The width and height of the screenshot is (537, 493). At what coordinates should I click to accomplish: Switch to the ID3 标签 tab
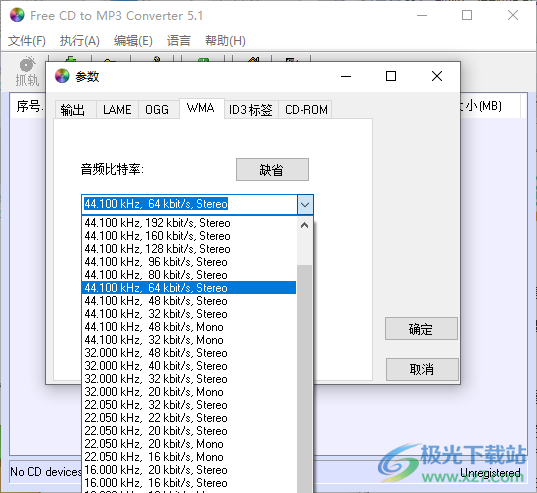pyautogui.click(x=251, y=110)
